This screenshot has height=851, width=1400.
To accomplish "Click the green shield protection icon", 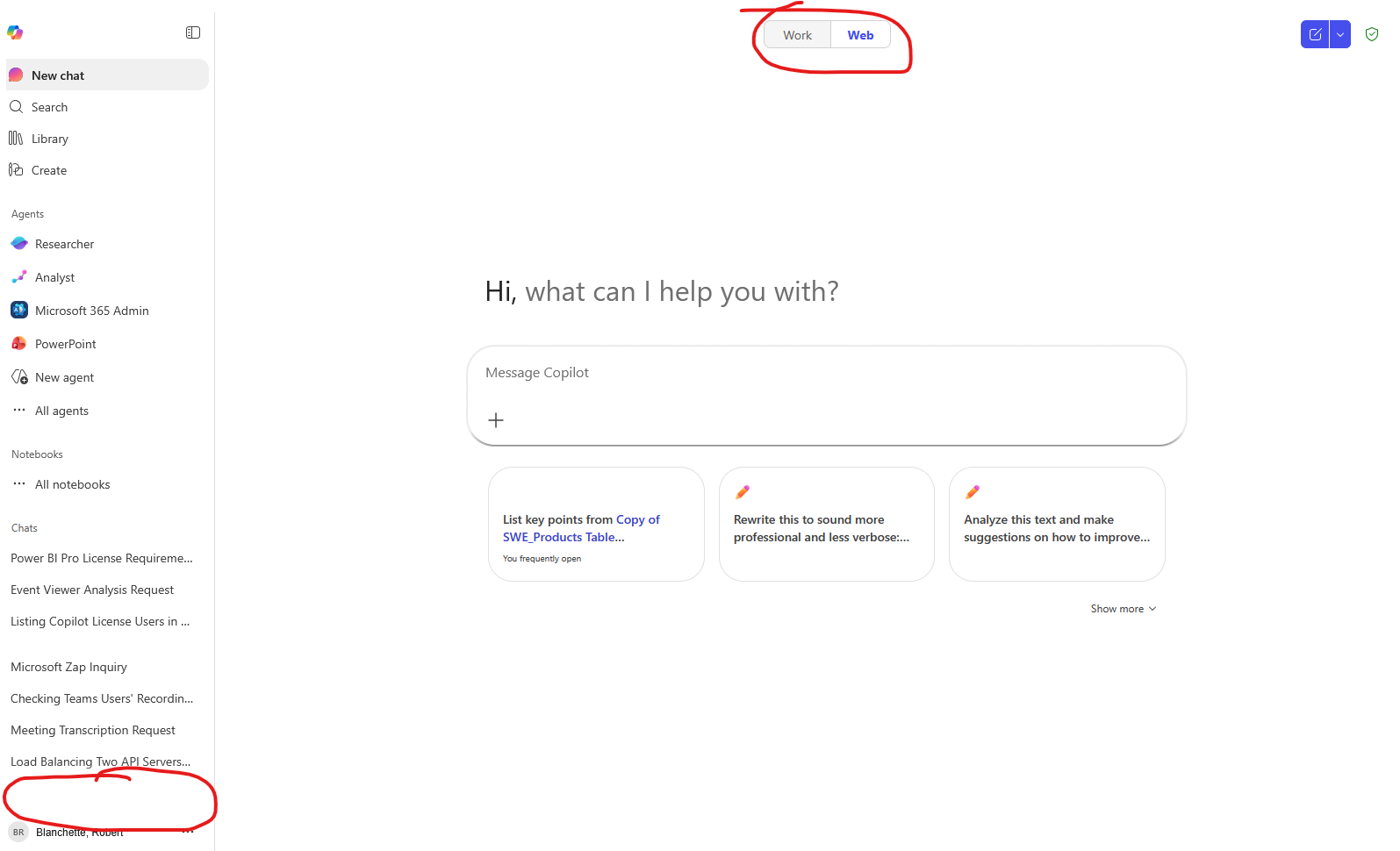I will (1372, 34).
